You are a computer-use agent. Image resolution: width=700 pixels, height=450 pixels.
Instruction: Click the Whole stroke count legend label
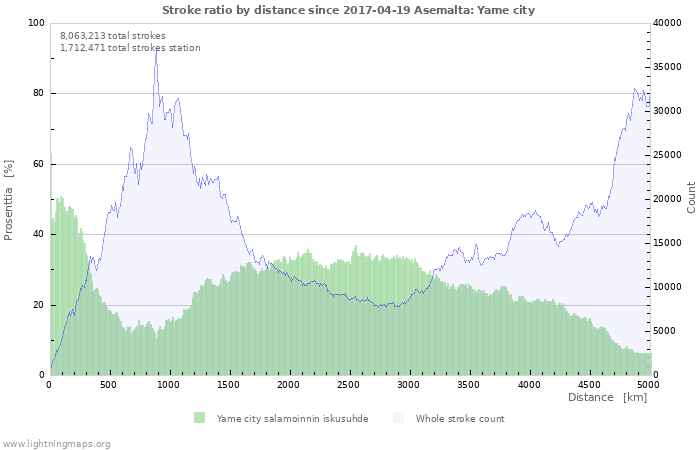click(x=460, y=419)
